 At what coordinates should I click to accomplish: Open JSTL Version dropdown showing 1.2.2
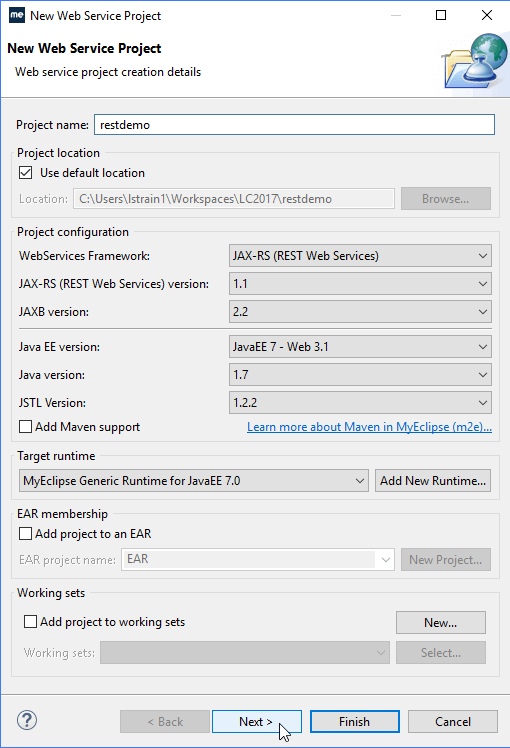tap(360, 403)
